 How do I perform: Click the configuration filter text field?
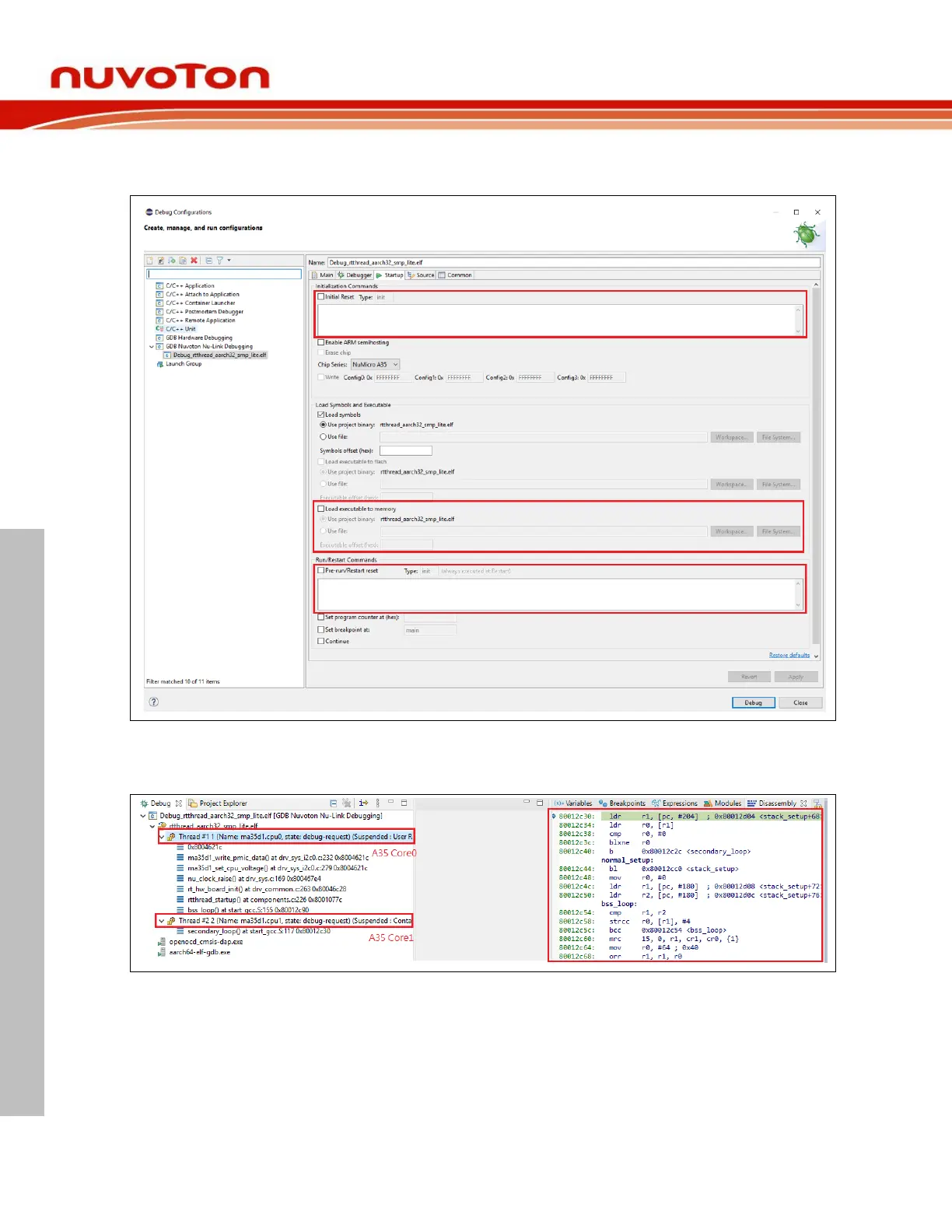click(224, 274)
